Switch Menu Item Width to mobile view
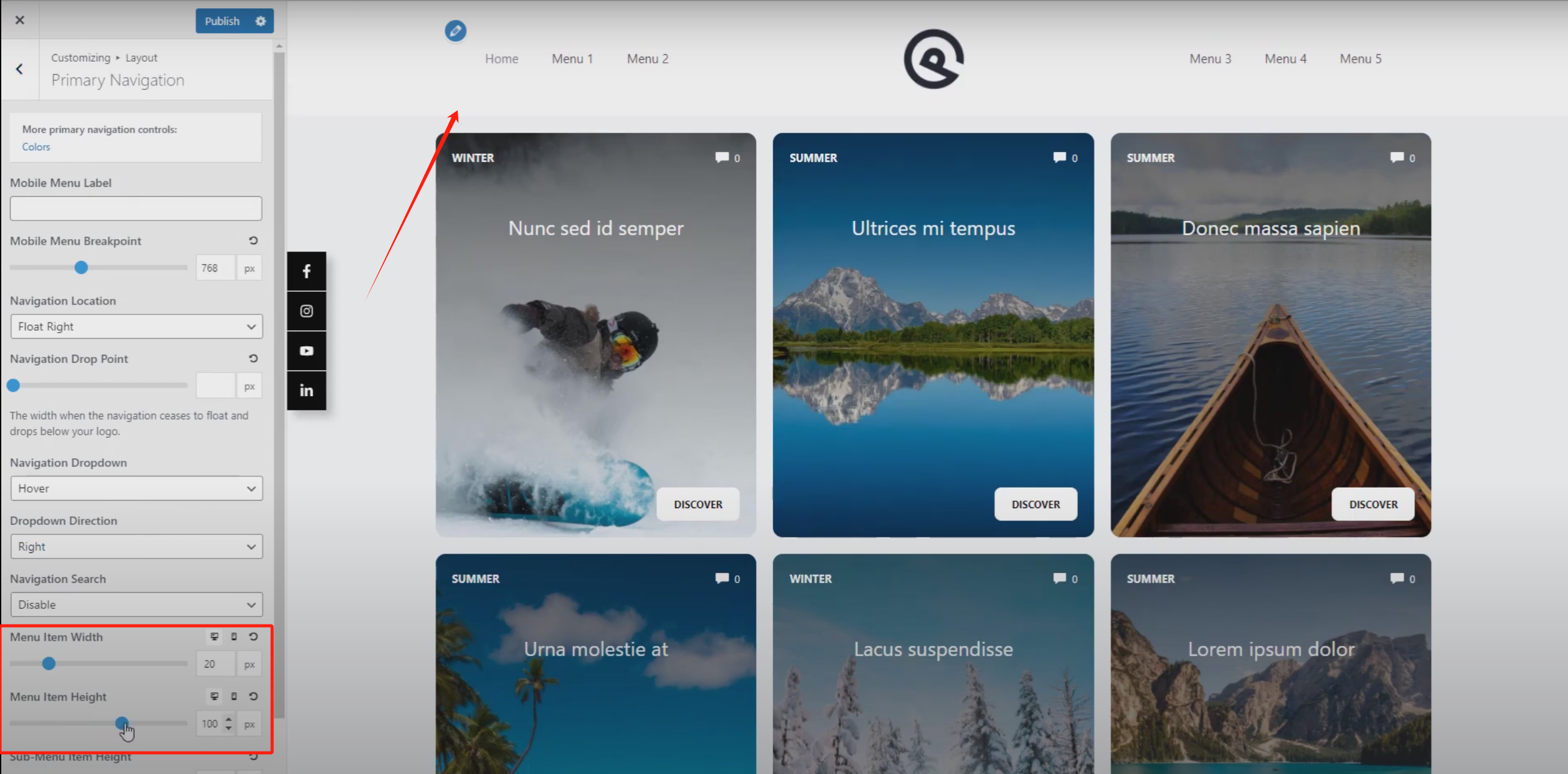Viewport: 1568px width, 774px height. pyautogui.click(x=234, y=636)
